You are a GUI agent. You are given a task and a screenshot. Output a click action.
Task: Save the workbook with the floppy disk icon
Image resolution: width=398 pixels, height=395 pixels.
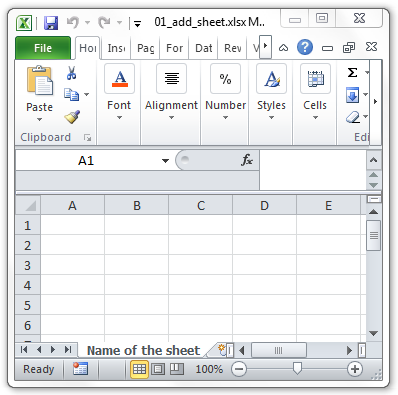tap(51, 23)
